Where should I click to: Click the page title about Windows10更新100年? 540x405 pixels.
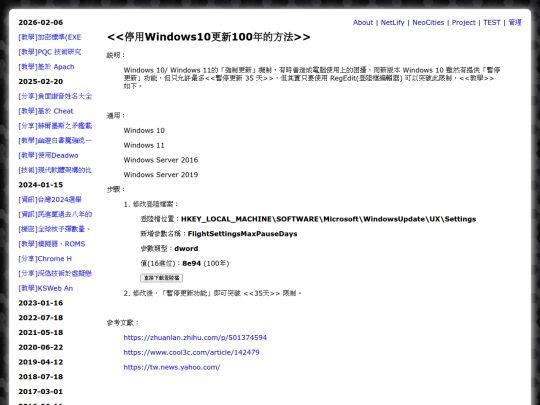click(x=209, y=37)
